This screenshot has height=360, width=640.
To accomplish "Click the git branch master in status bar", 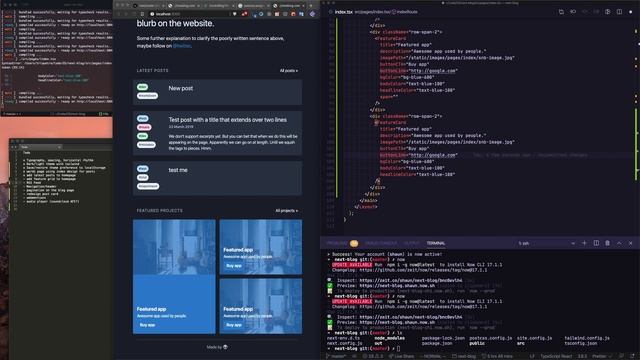I will (x=336, y=356).
